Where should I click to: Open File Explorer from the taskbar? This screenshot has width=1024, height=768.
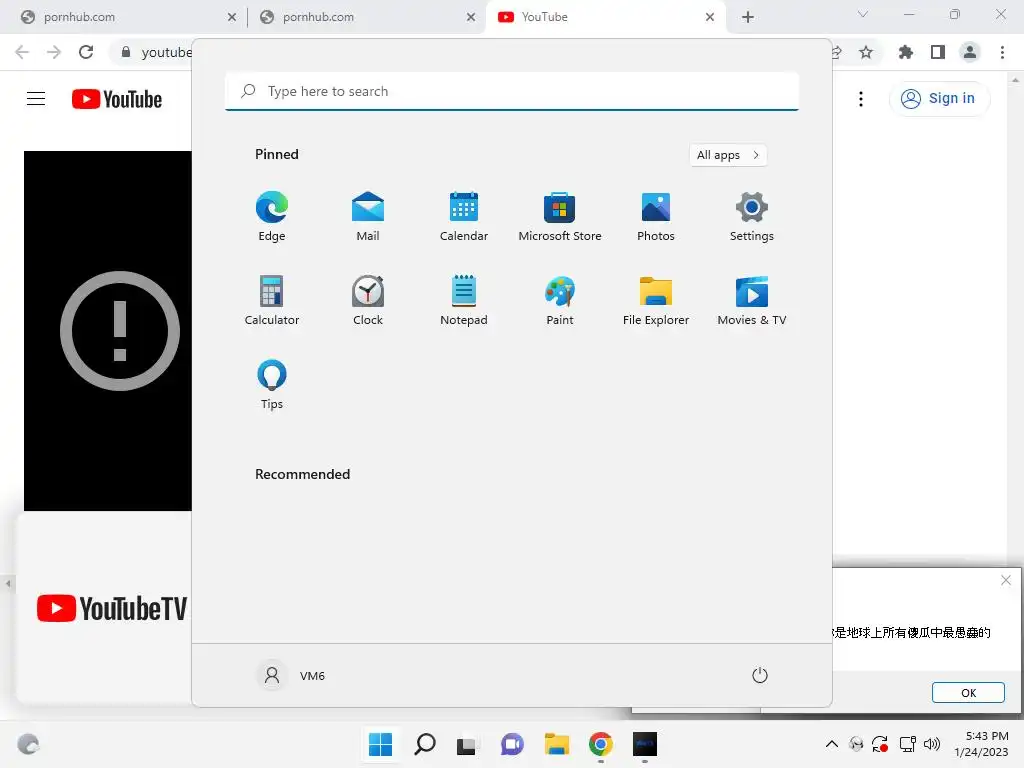[x=557, y=744]
